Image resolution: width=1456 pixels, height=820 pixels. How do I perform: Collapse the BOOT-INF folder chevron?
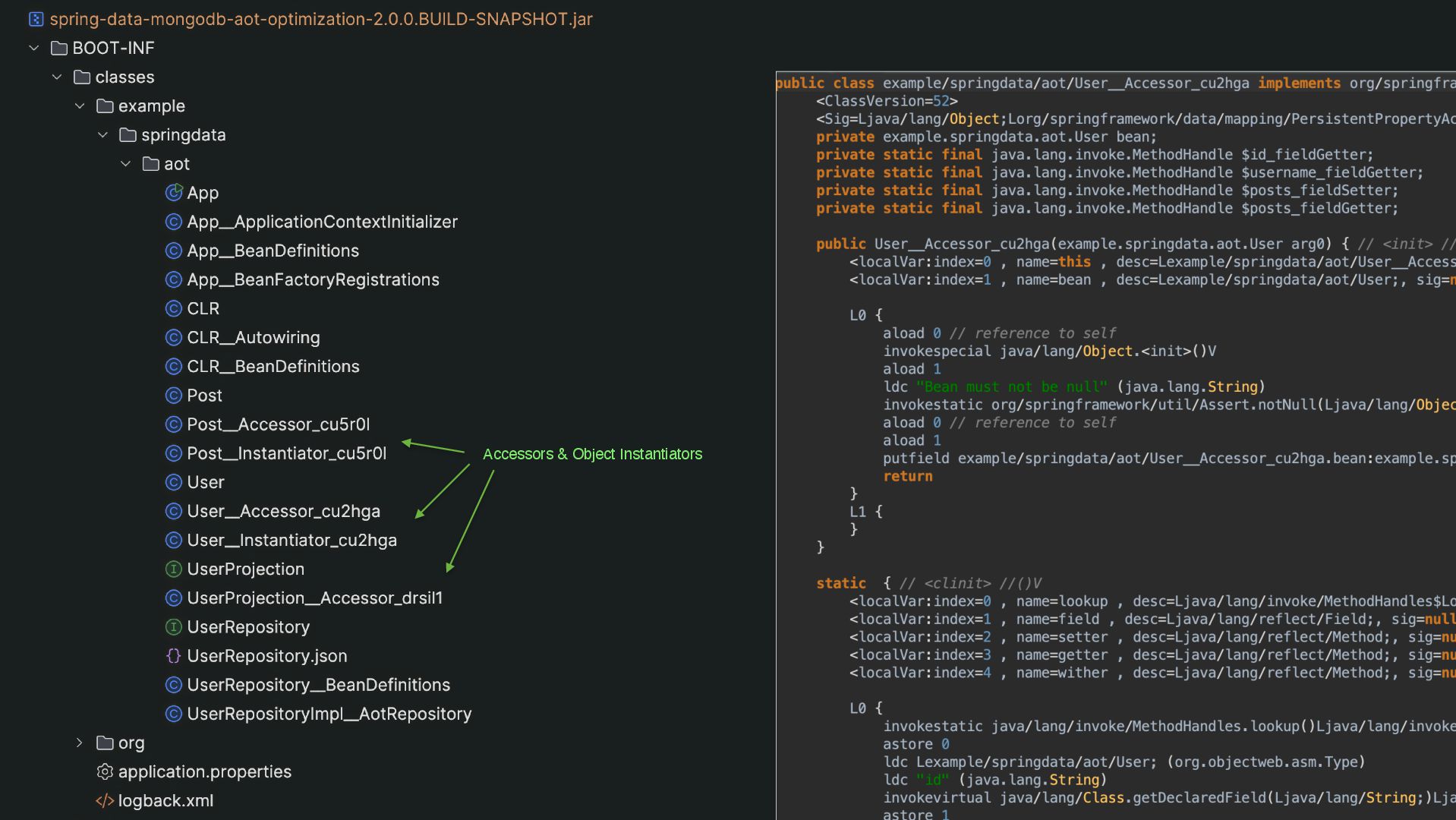tap(34, 48)
